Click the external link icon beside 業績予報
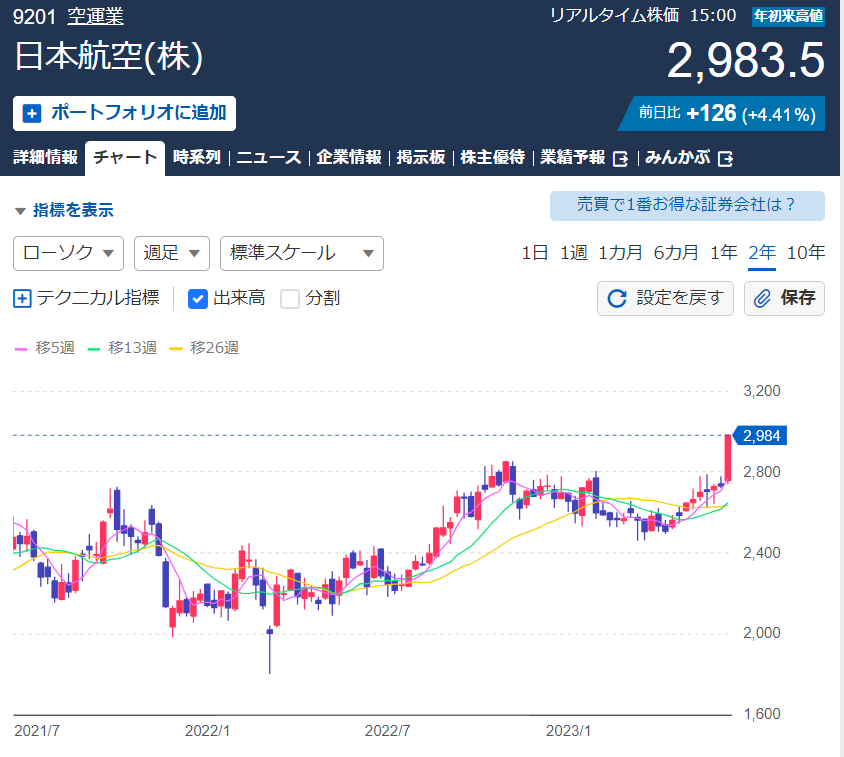844x757 pixels. [621, 159]
